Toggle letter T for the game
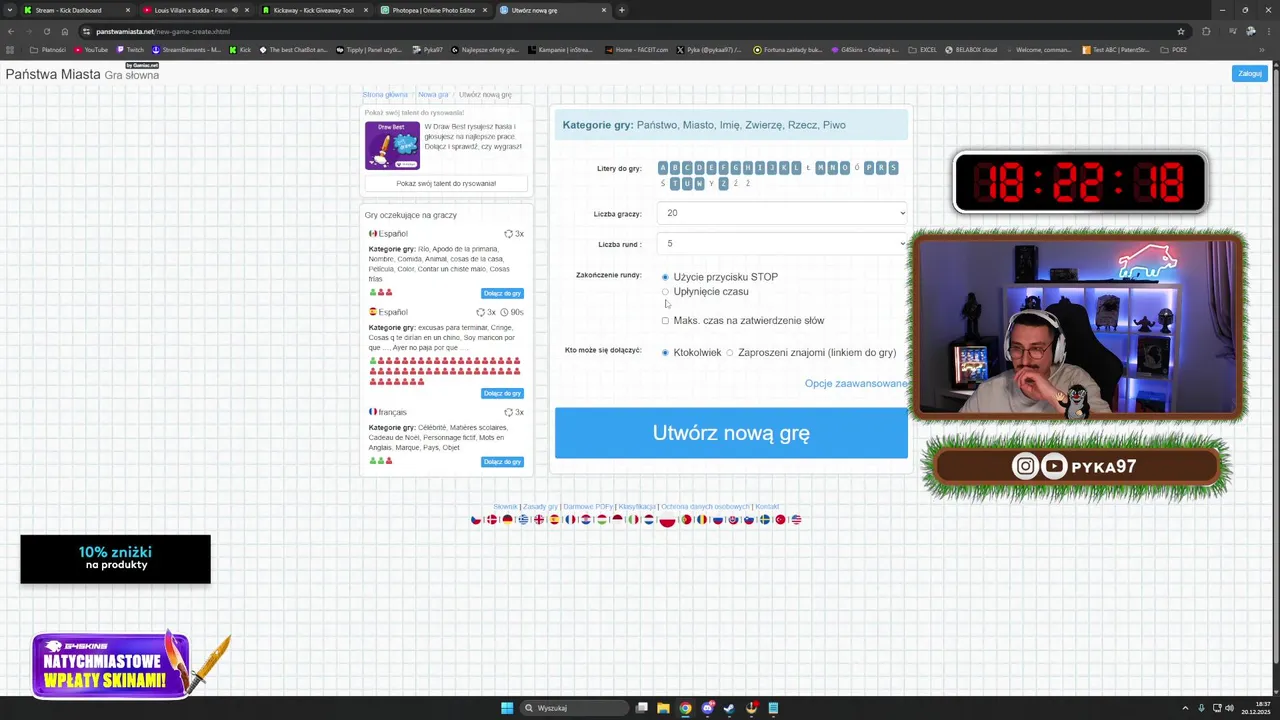Viewport: 1280px width, 720px height. click(x=675, y=184)
